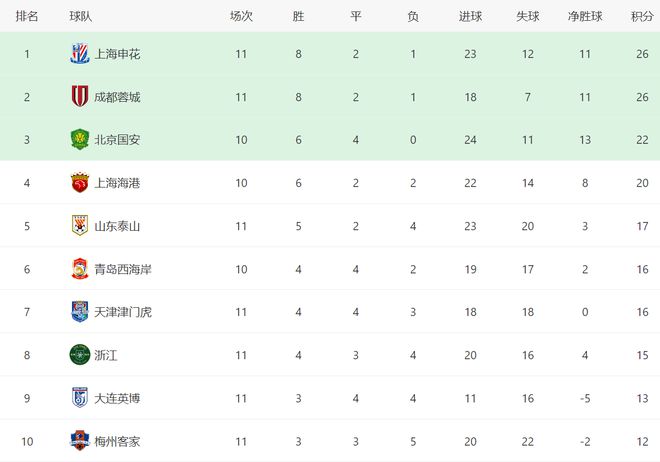Click the Shanghai Port team logo

click(x=79, y=183)
